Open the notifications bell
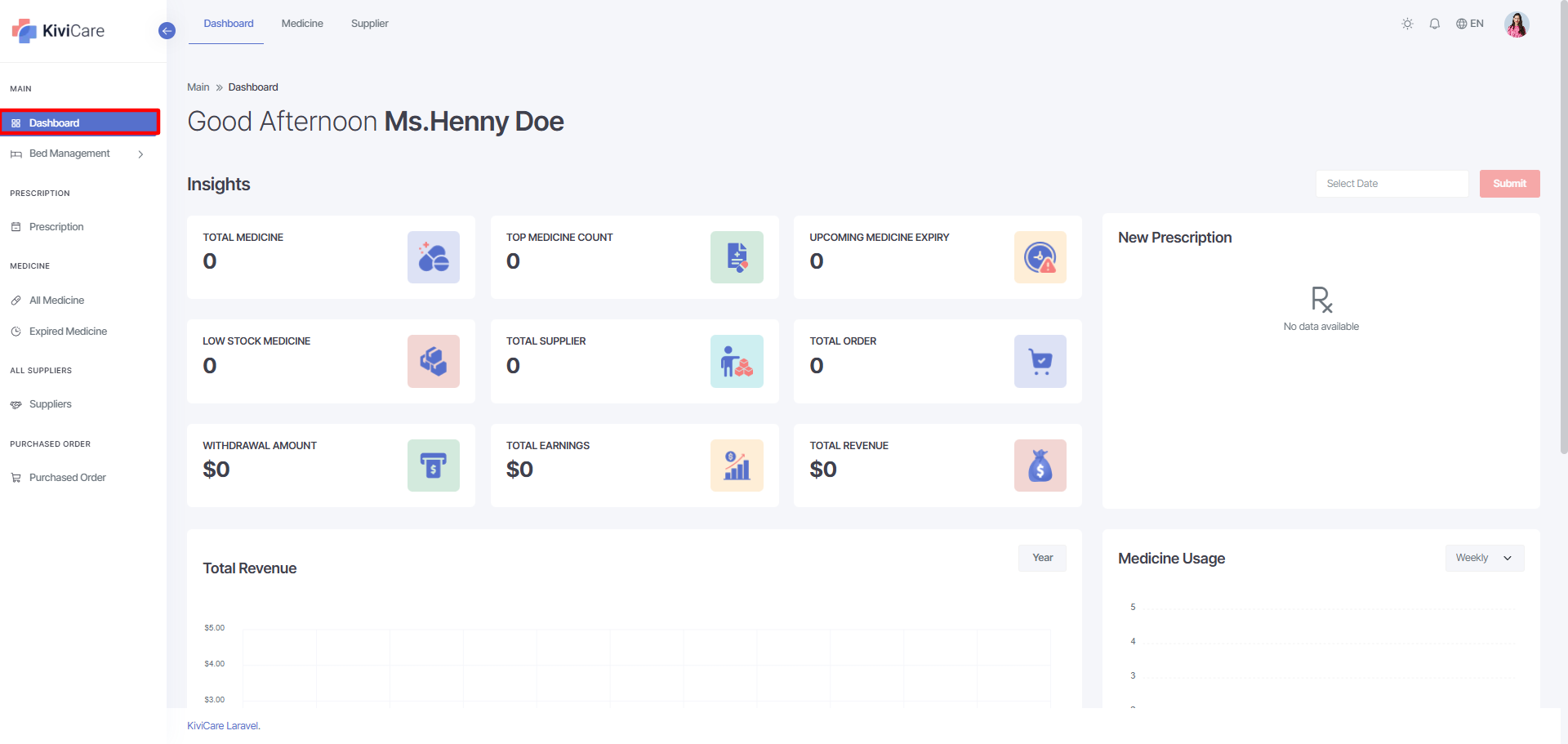Image resolution: width=1568 pixels, height=744 pixels. [1434, 24]
